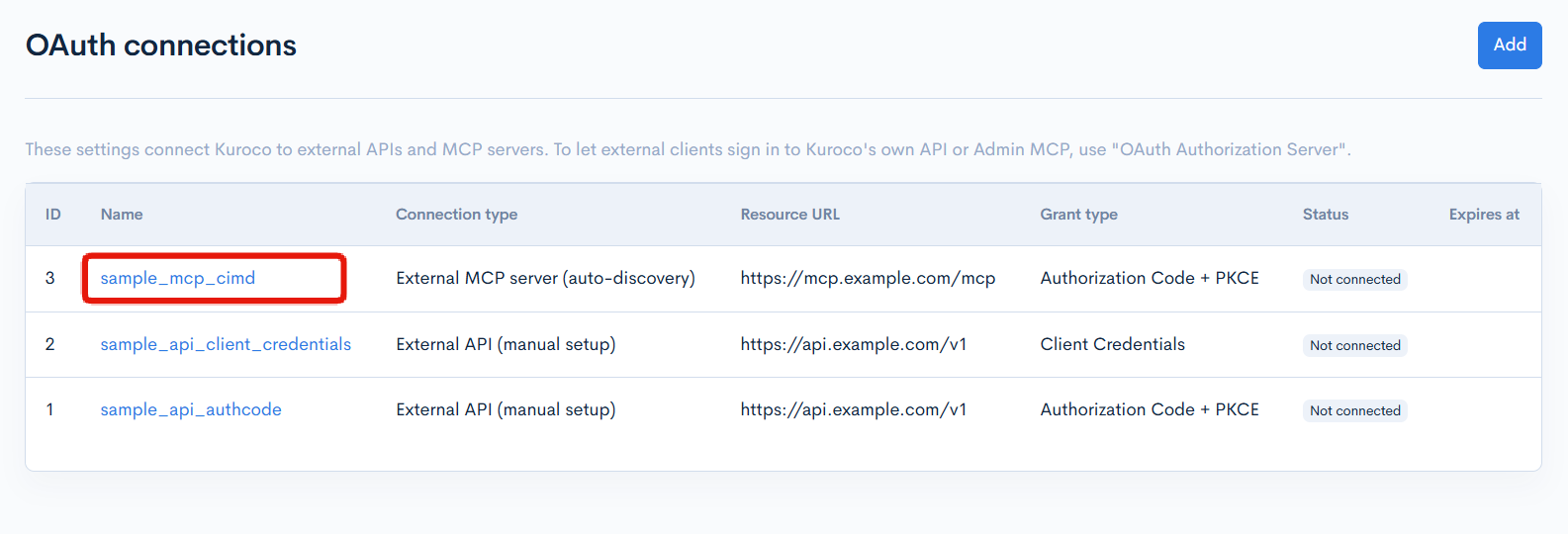Image resolution: width=1568 pixels, height=534 pixels.
Task: Click Not connected badge for sample_mcp_cimd
Action: (x=1355, y=280)
